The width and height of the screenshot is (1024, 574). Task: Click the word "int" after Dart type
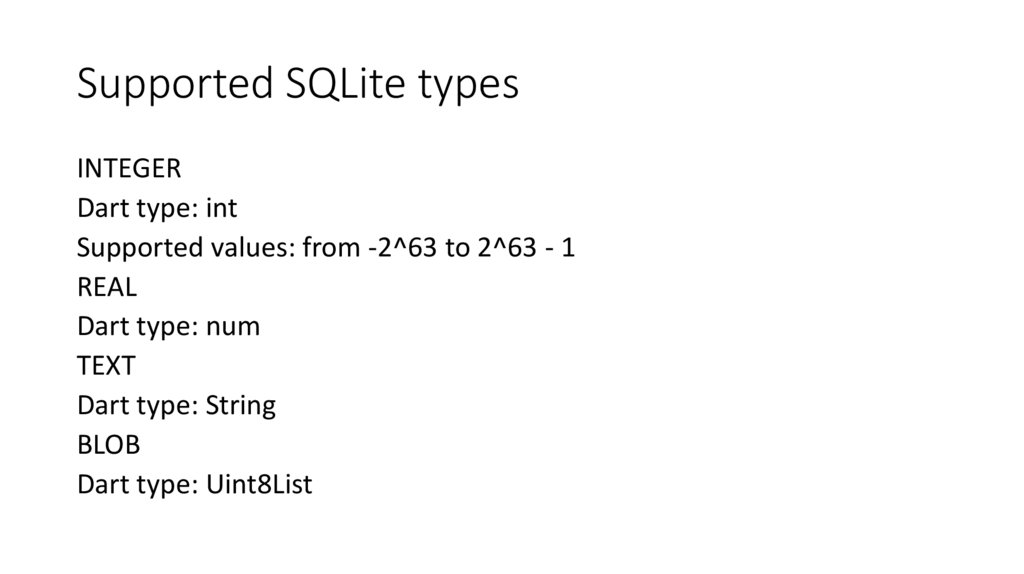pyautogui.click(x=221, y=209)
